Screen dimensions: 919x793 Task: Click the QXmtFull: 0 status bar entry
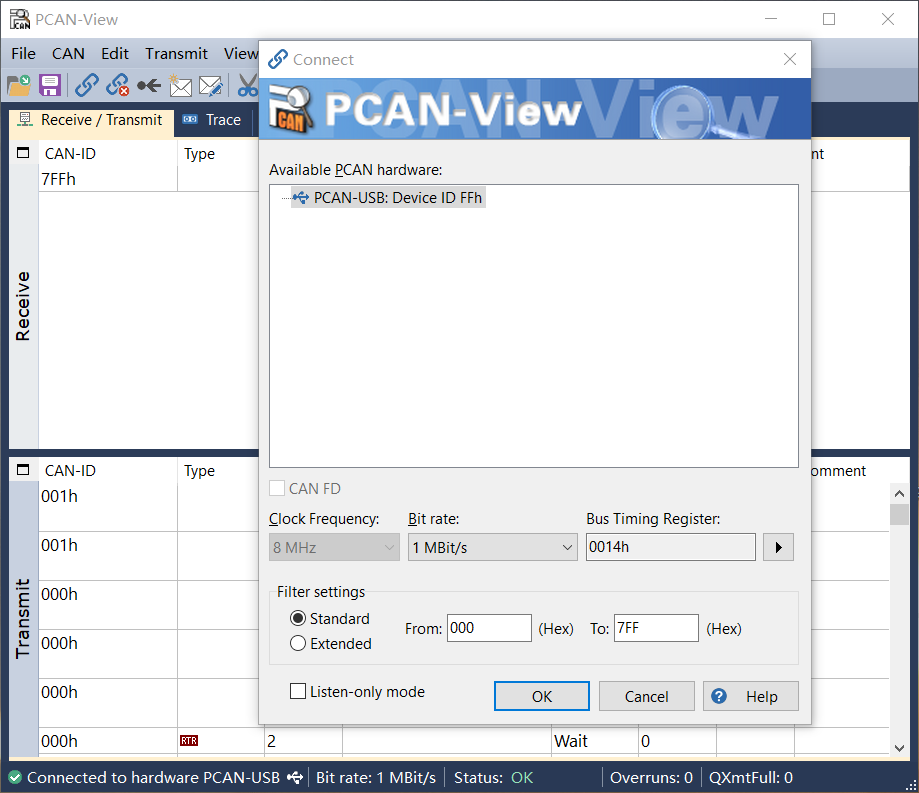(x=751, y=778)
